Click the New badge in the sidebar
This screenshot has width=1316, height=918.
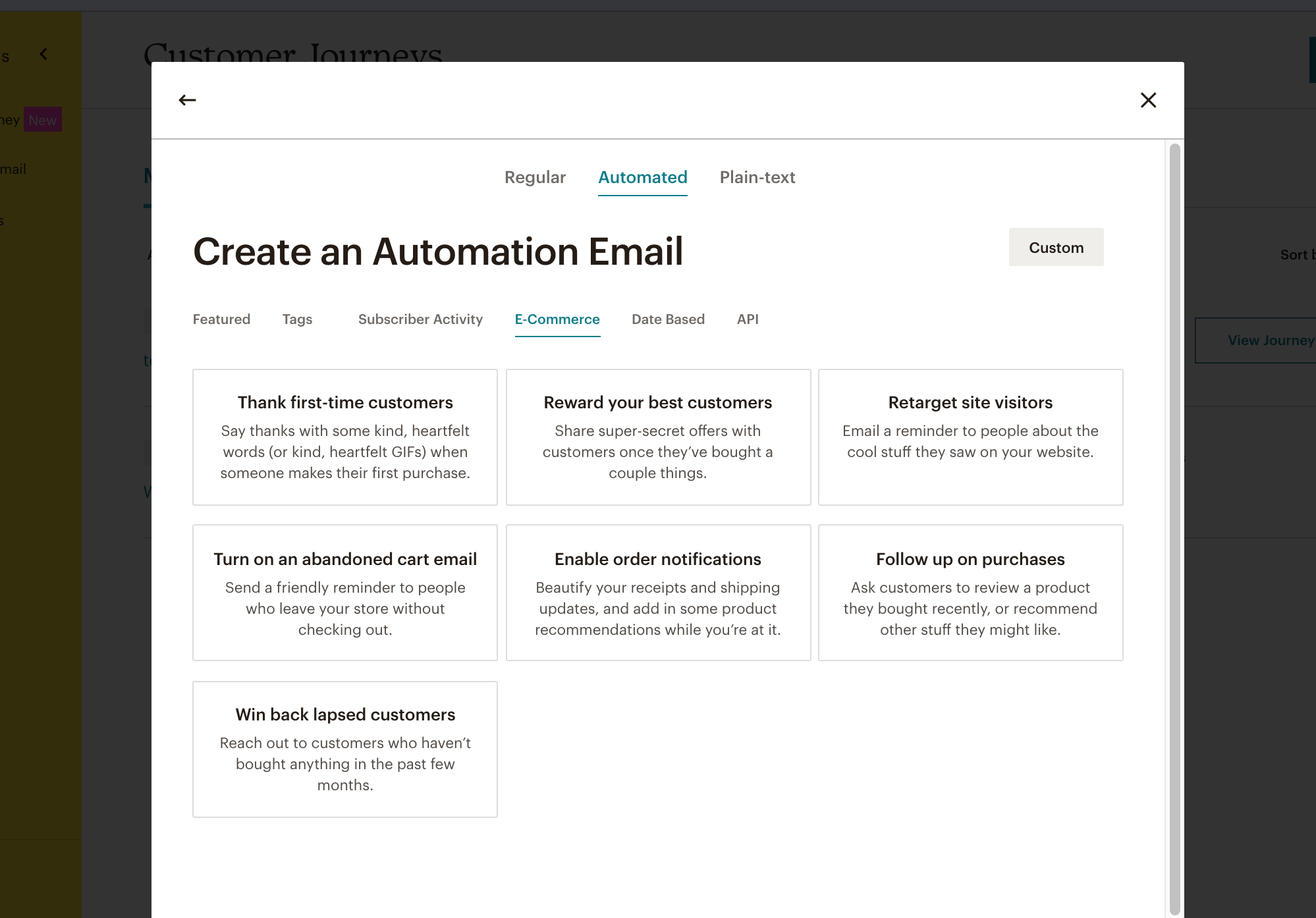pyautogui.click(x=43, y=120)
